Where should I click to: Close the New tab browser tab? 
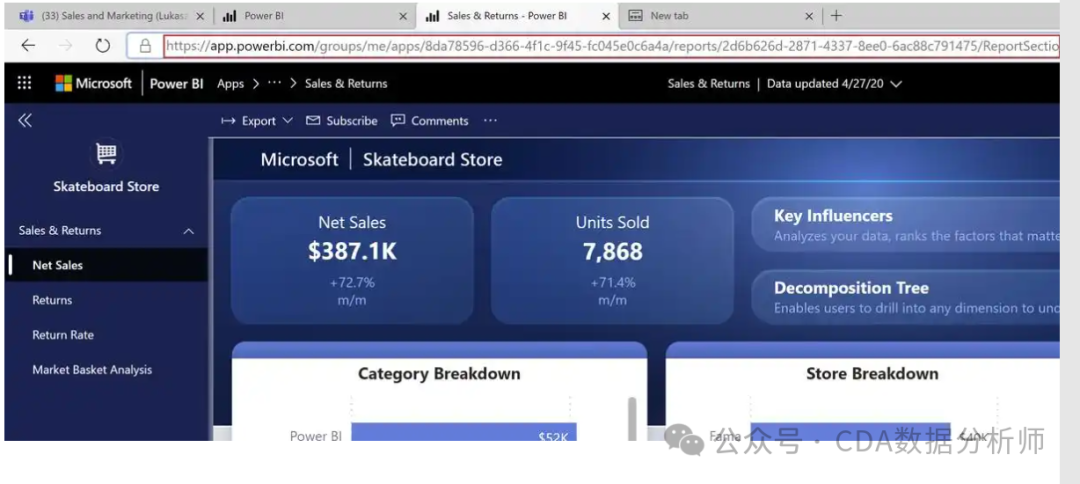click(809, 16)
